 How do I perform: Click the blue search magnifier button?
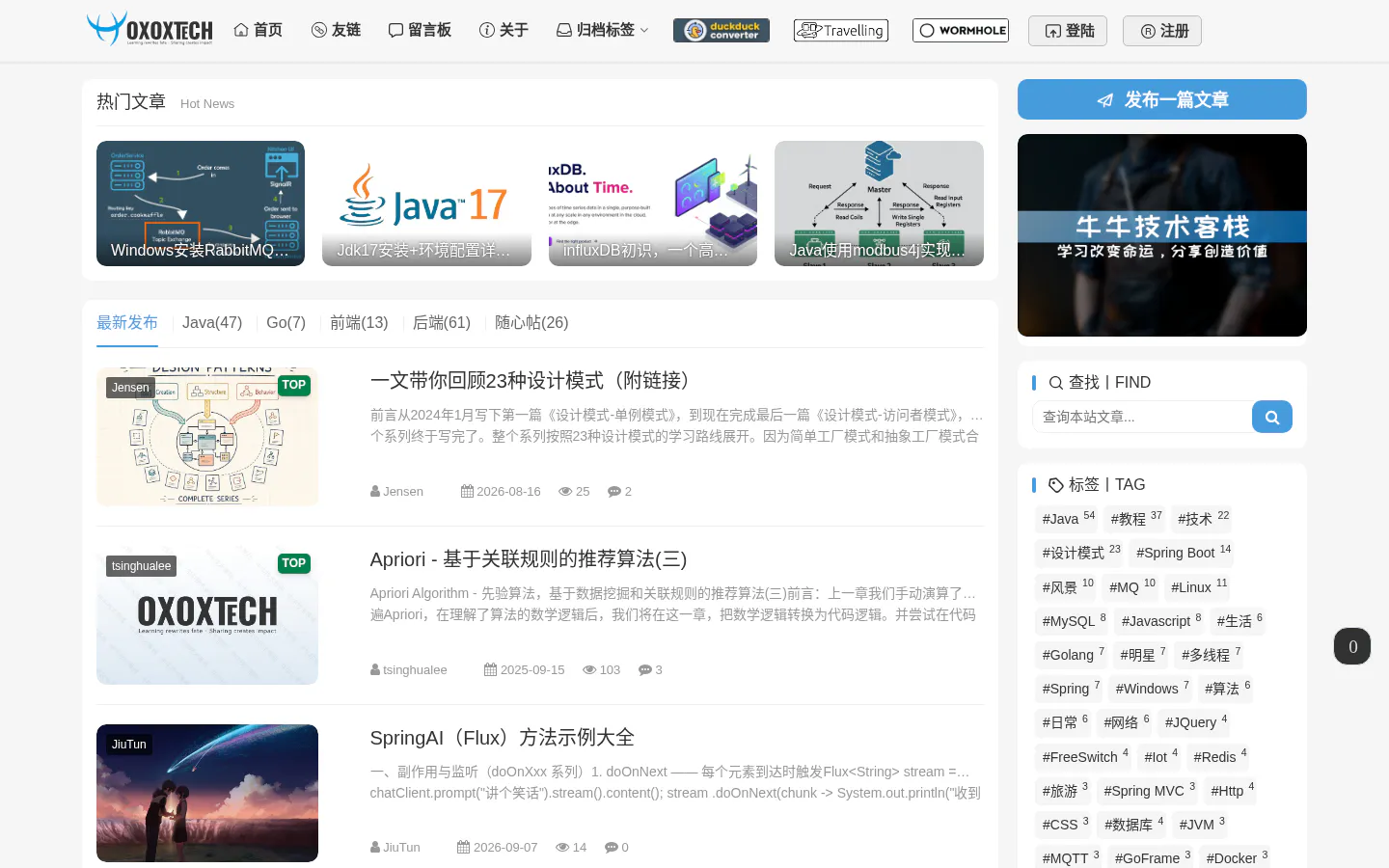pos(1272,417)
